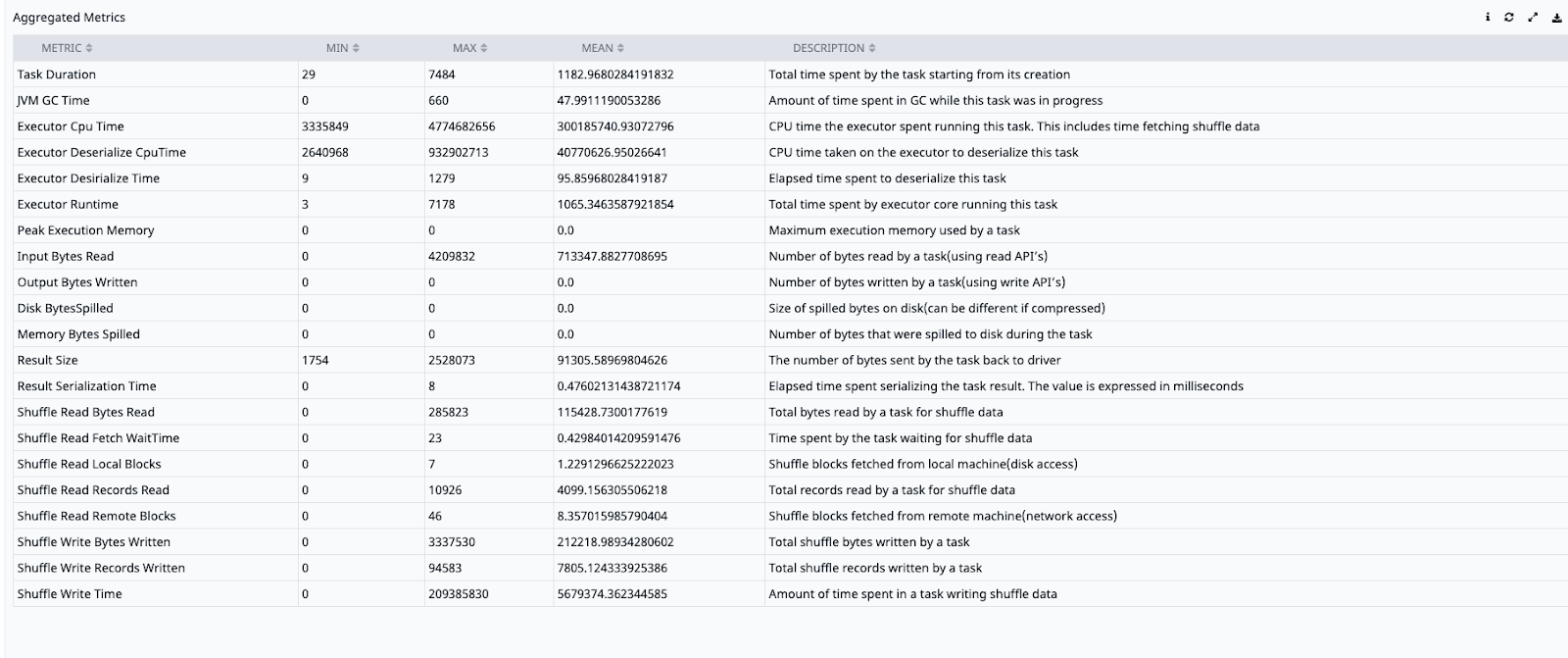Sort the table by DESCRIPTION column
Viewport: 1568px width, 658px height.
tap(834, 48)
